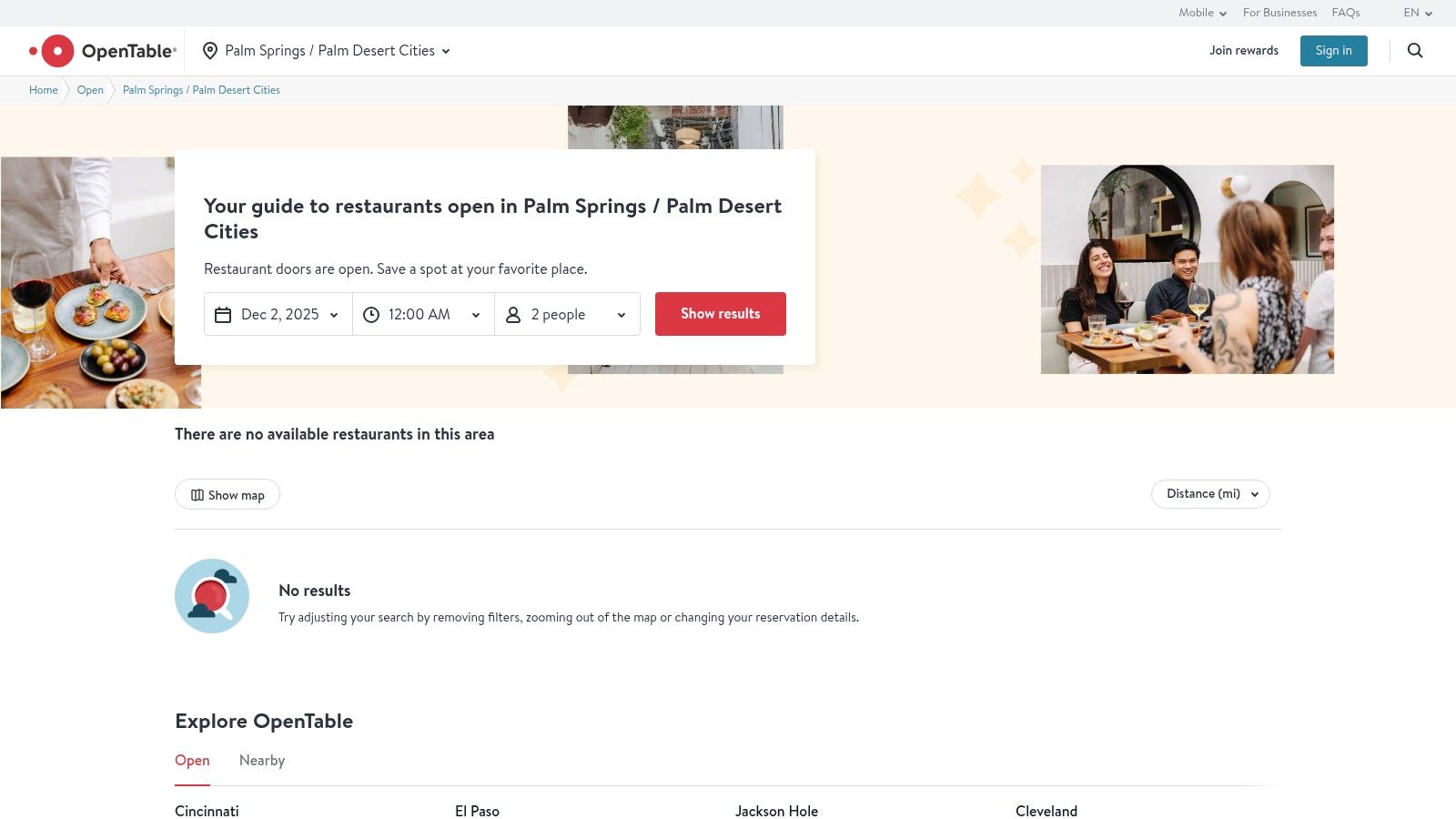Follow the Cincinnati city link
The height and width of the screenshot is (819, 1456).
(207, 811)
